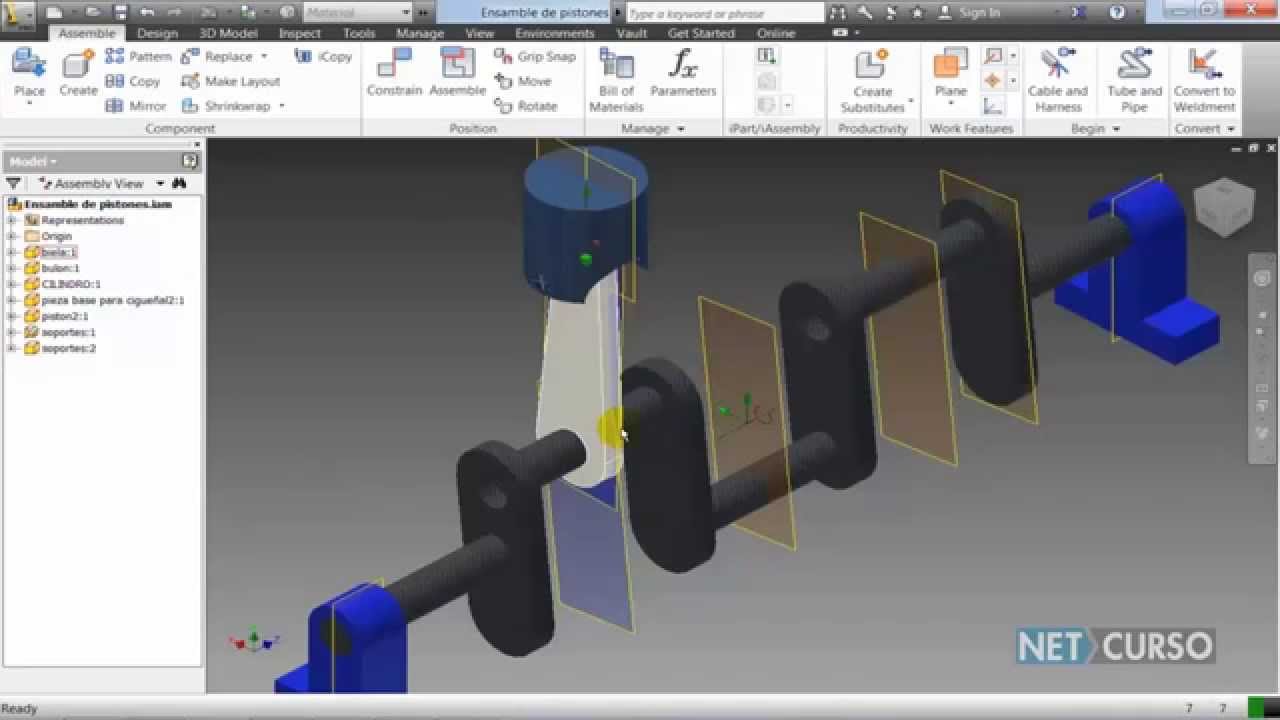Click the Inventor application menu button

[x=17, y=14]
